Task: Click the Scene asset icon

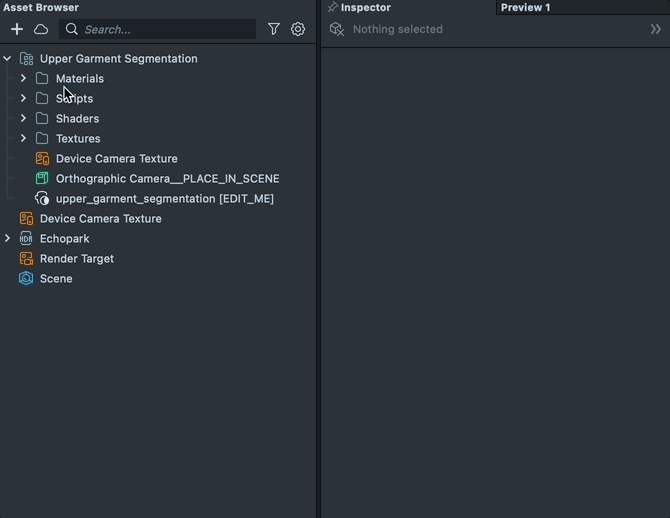Action: click(x=26, y=279)
